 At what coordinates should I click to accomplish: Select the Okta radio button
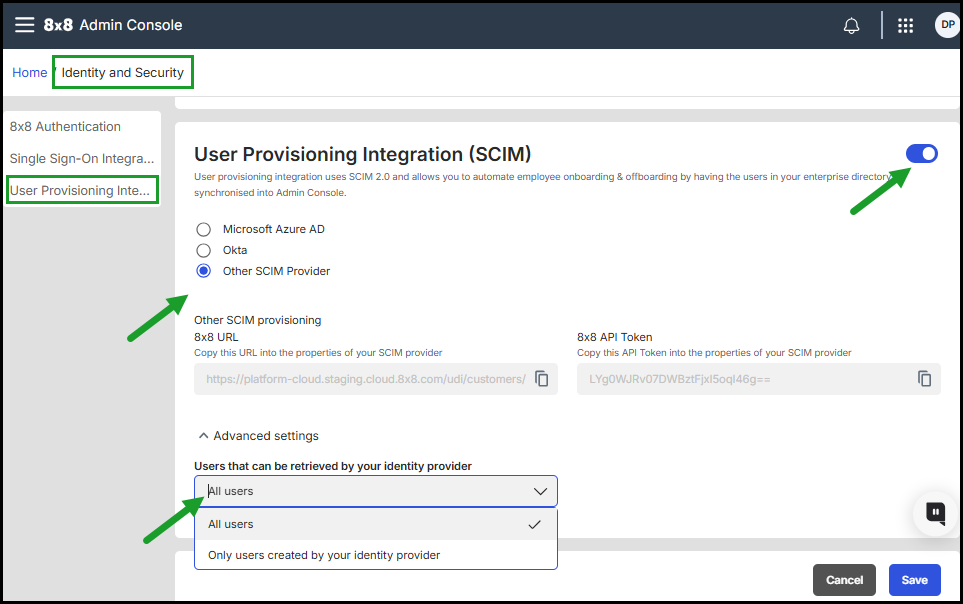[x=204, y=250]
